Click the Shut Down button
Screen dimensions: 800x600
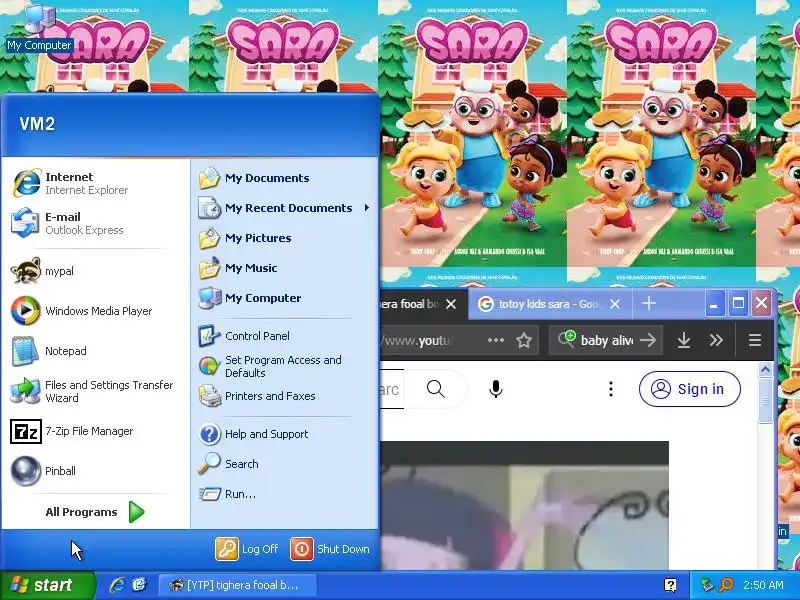(x=330, y=549)
